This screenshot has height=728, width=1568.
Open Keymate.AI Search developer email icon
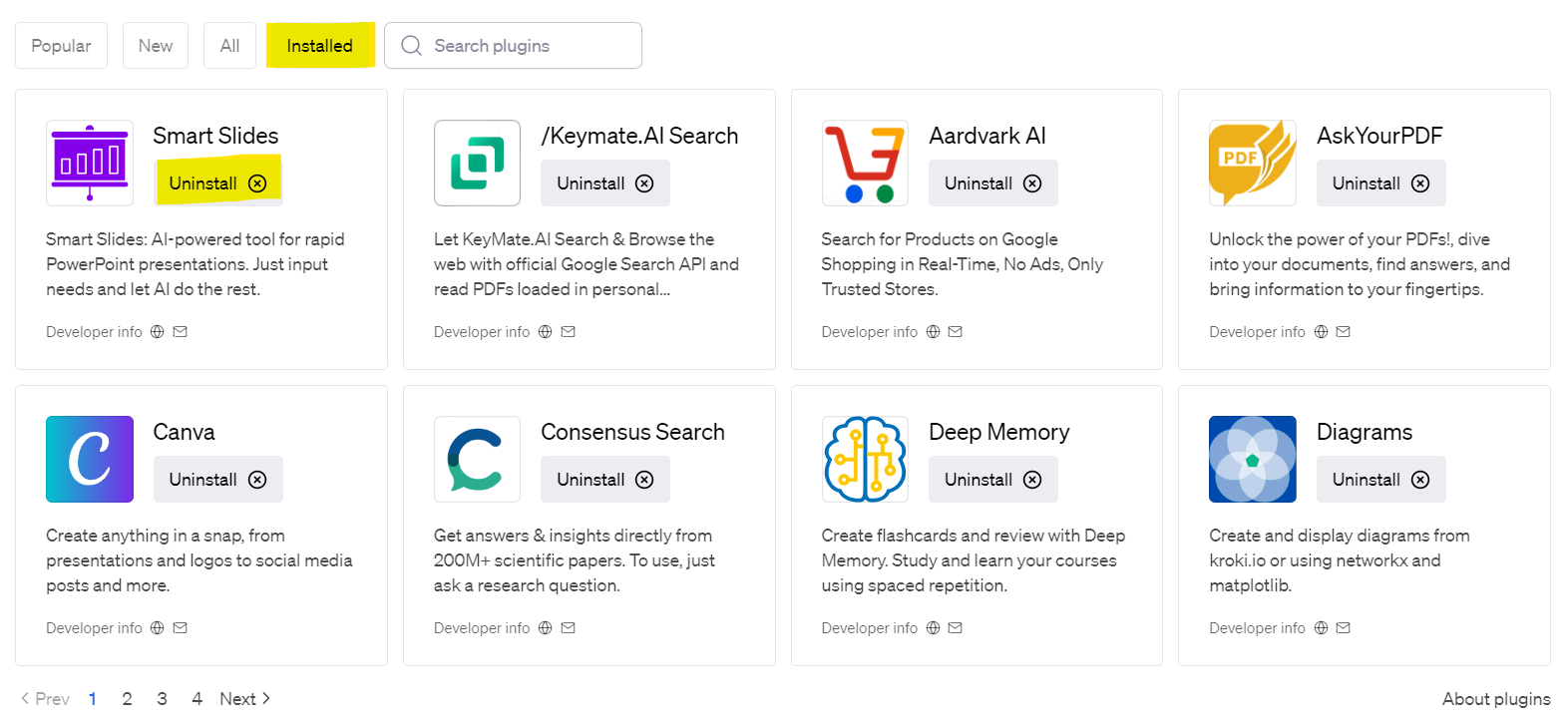coord(569,332)
